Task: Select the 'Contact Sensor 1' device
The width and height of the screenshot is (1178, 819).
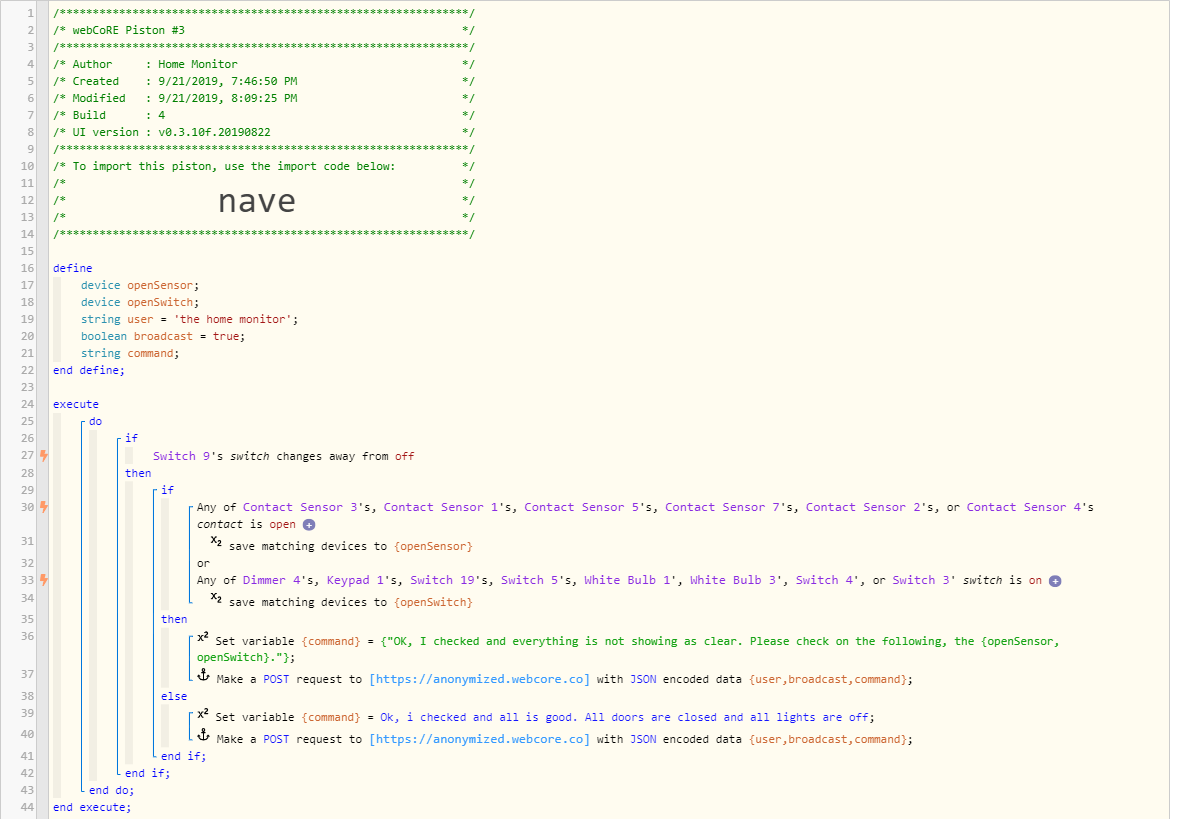Action: (x=441, y=507)
